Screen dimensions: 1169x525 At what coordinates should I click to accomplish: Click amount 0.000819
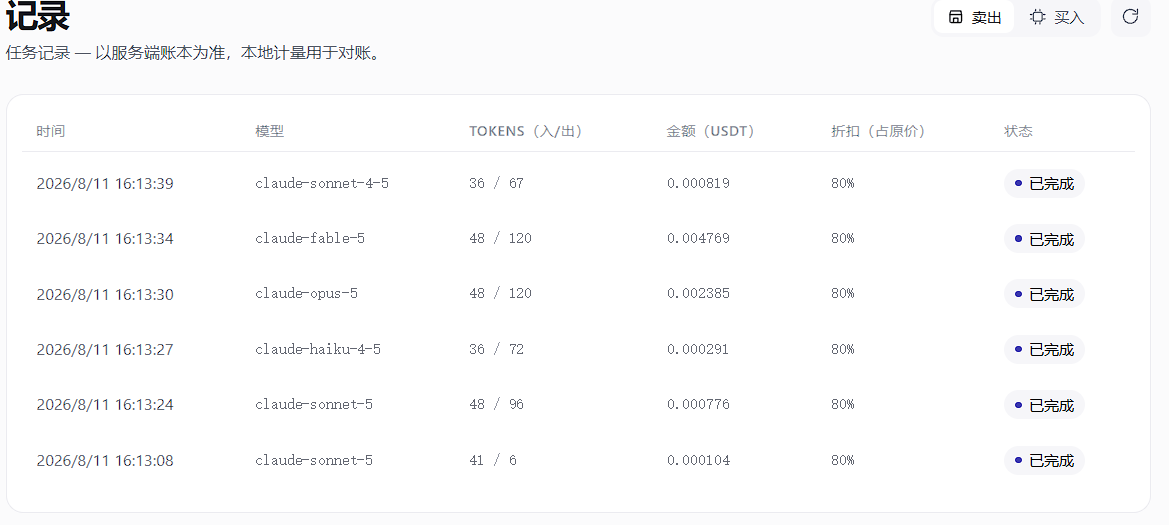699,183
